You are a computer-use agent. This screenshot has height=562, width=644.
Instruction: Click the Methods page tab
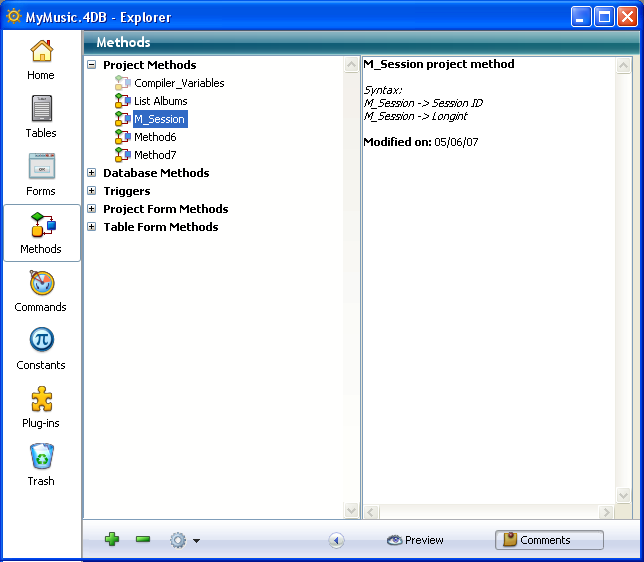pyautogui.click(x=41, y=233)
